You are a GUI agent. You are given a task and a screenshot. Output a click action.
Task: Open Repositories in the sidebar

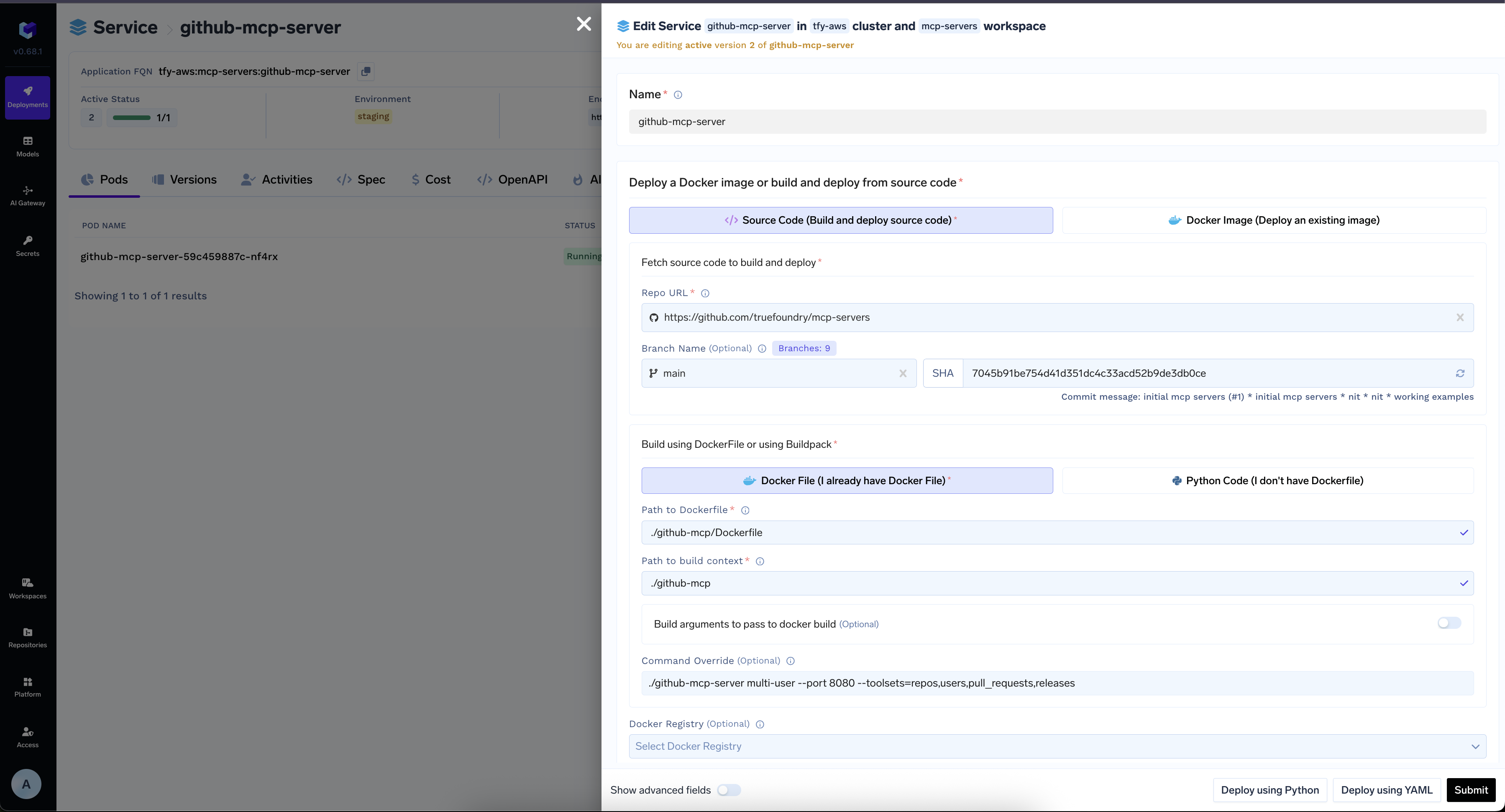28,637
